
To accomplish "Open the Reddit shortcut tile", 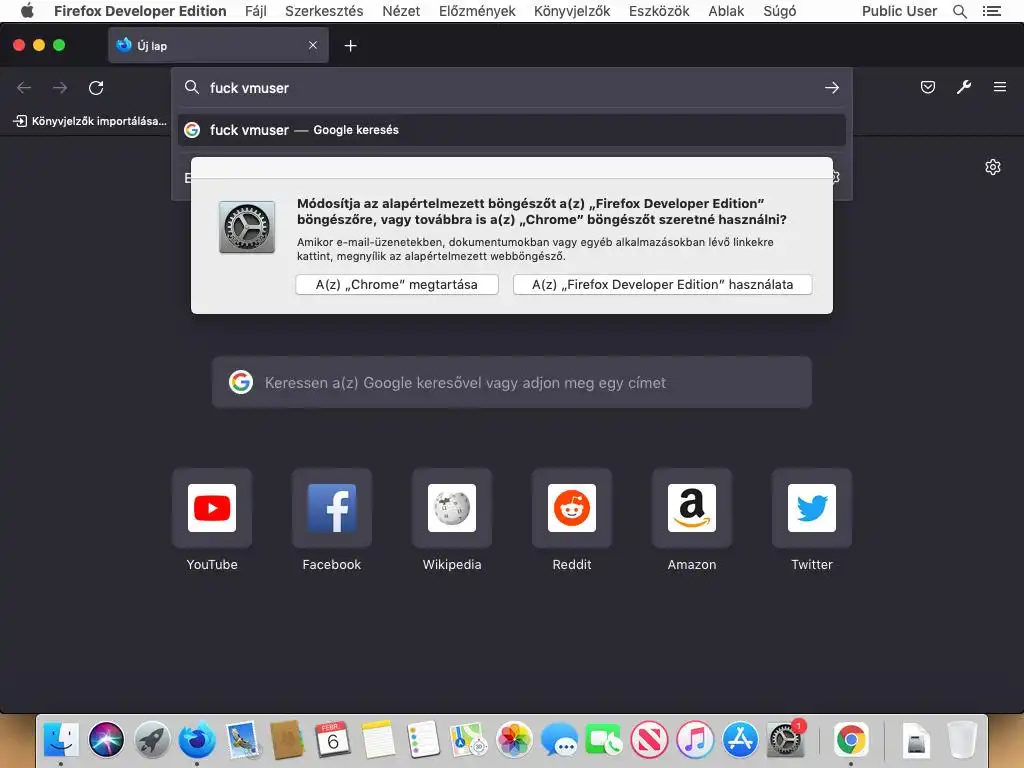I will [x=572, y=508].
